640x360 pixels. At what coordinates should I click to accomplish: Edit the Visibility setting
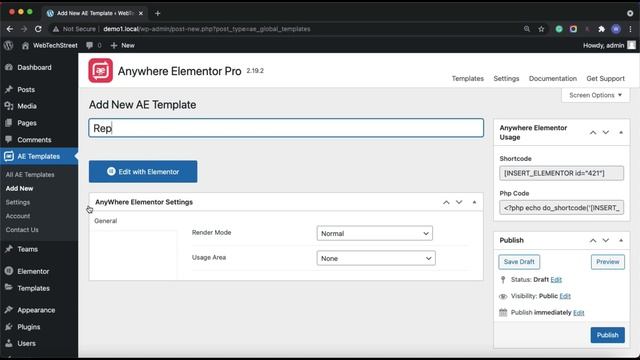click(565, 296)
